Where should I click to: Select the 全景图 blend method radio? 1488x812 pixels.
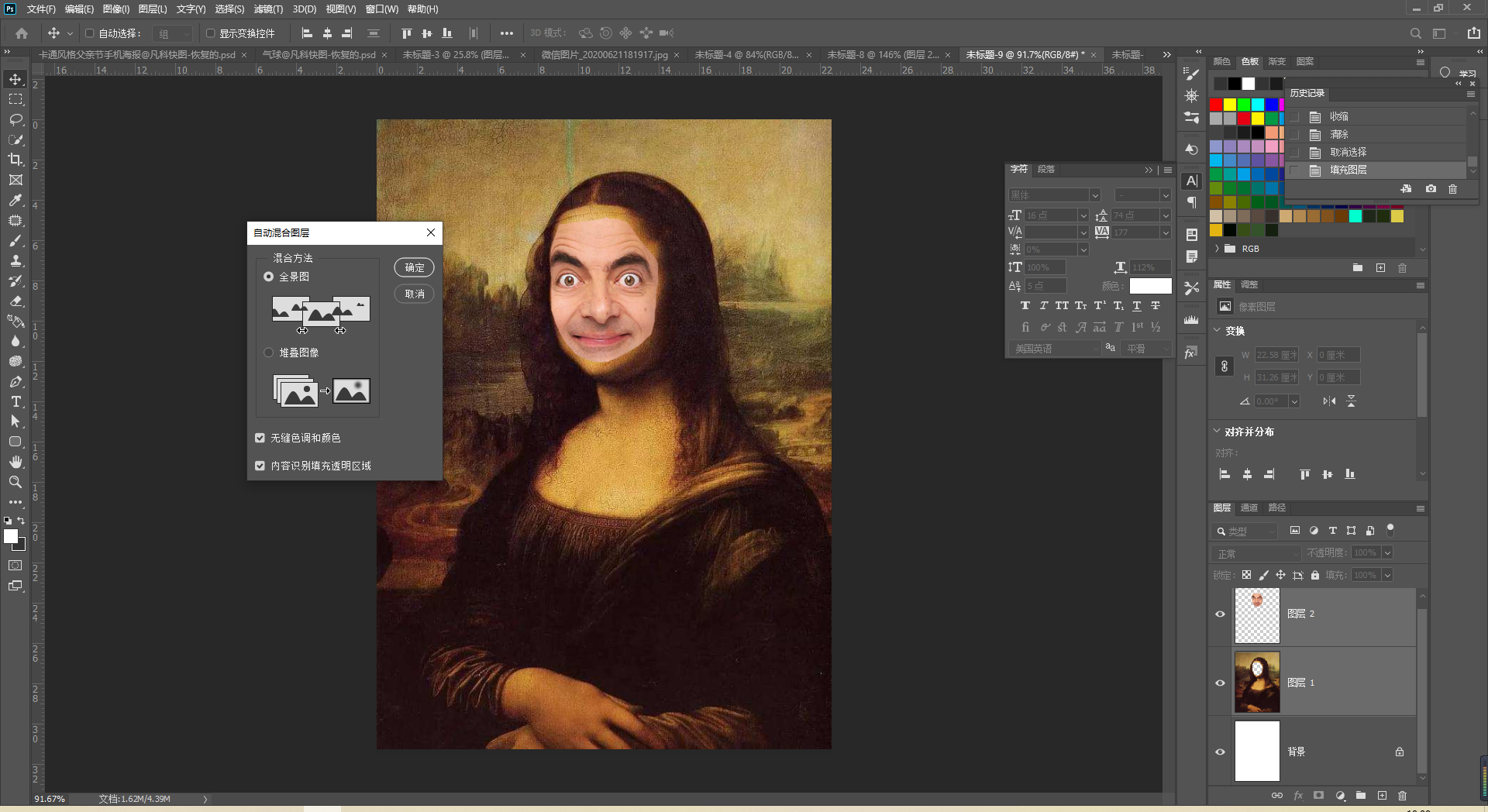[269, 277]
